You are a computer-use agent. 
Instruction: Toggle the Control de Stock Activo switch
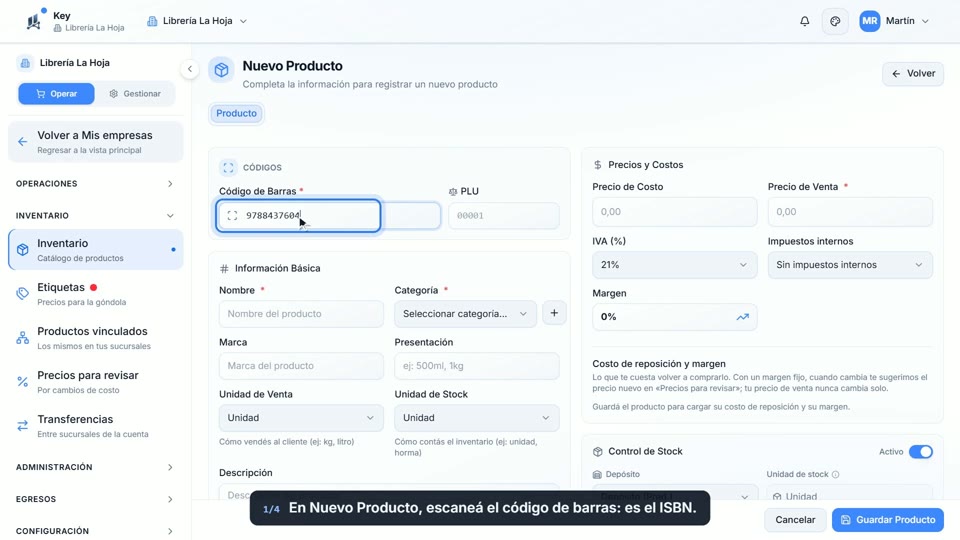tap(921, 452)
